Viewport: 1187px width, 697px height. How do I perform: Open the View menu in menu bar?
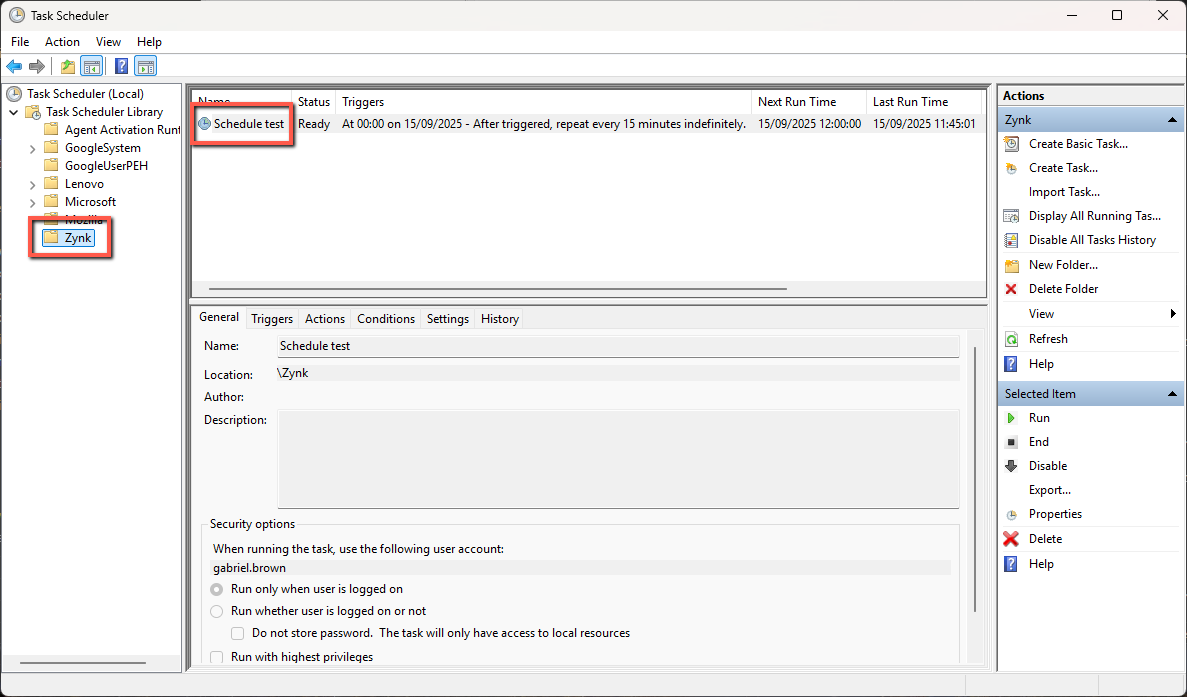click(x=108, y=42)
